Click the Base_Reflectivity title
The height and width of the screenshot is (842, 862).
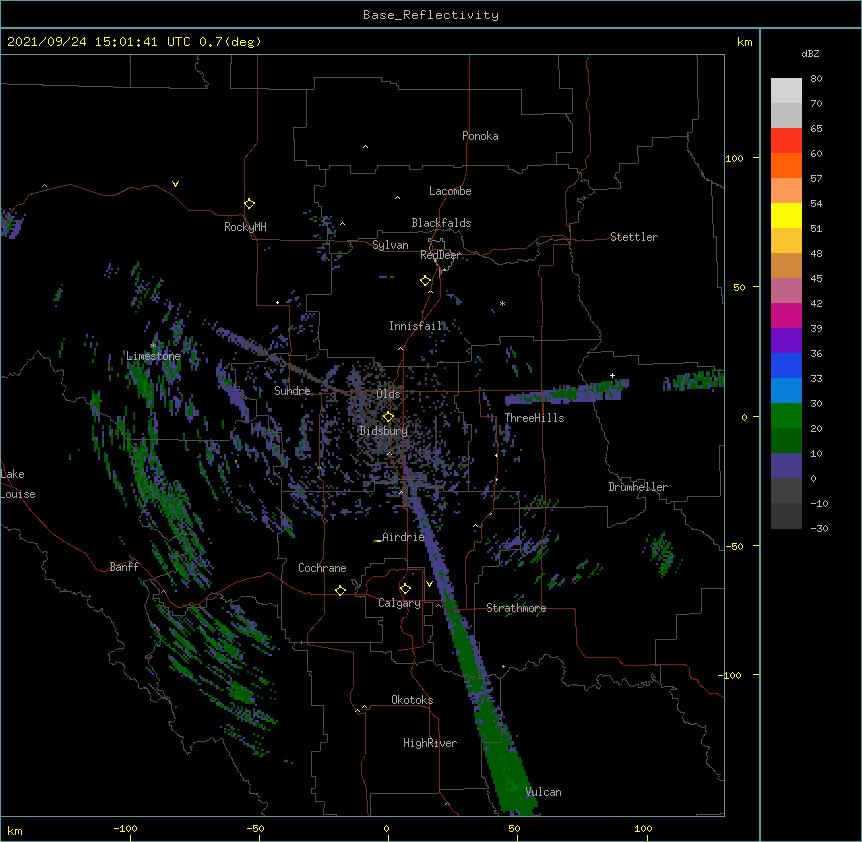pyautogui.click(x=431, y=15)
